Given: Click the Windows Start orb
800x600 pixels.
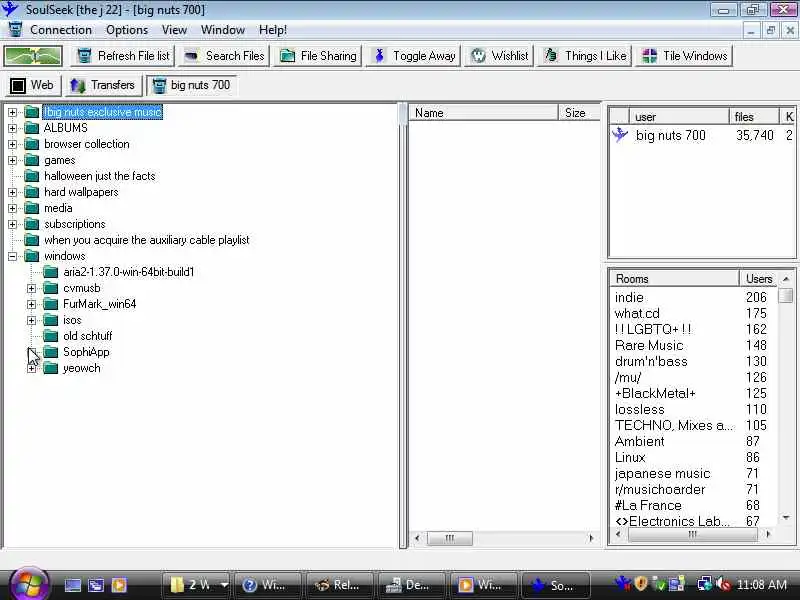Looking at the screenshot, I should [29, 584].
